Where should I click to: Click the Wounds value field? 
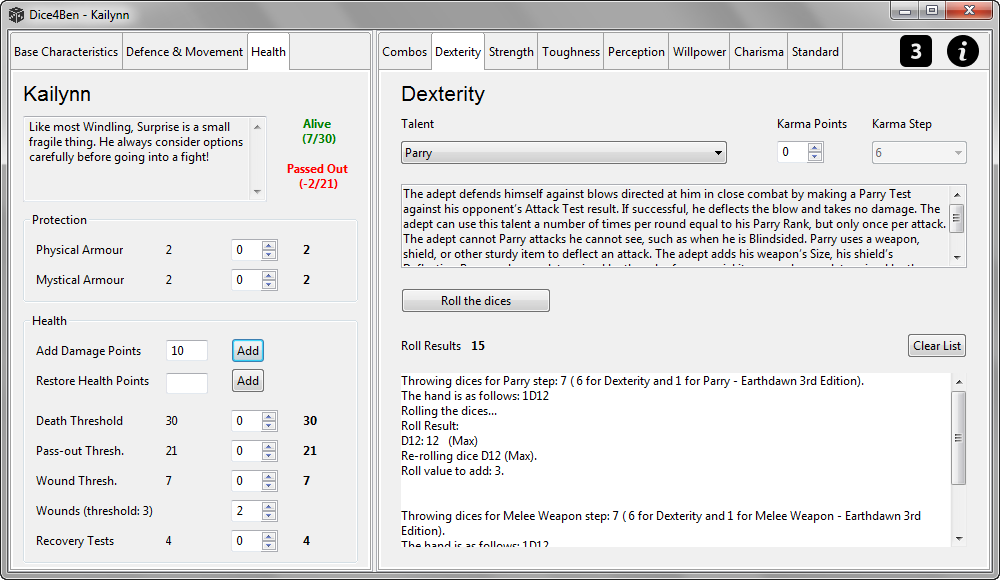click(246, 510)
